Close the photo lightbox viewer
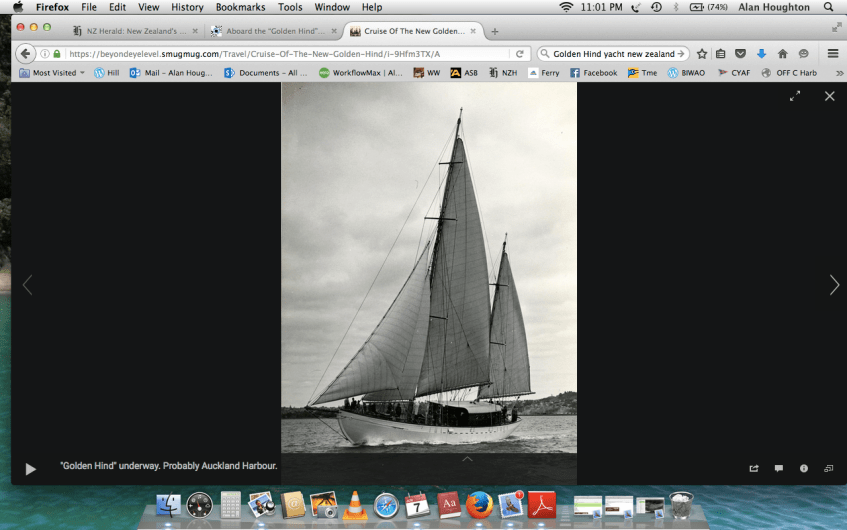Image resolution: width=847 pixels, height=530 pixels. coord(829,96)
